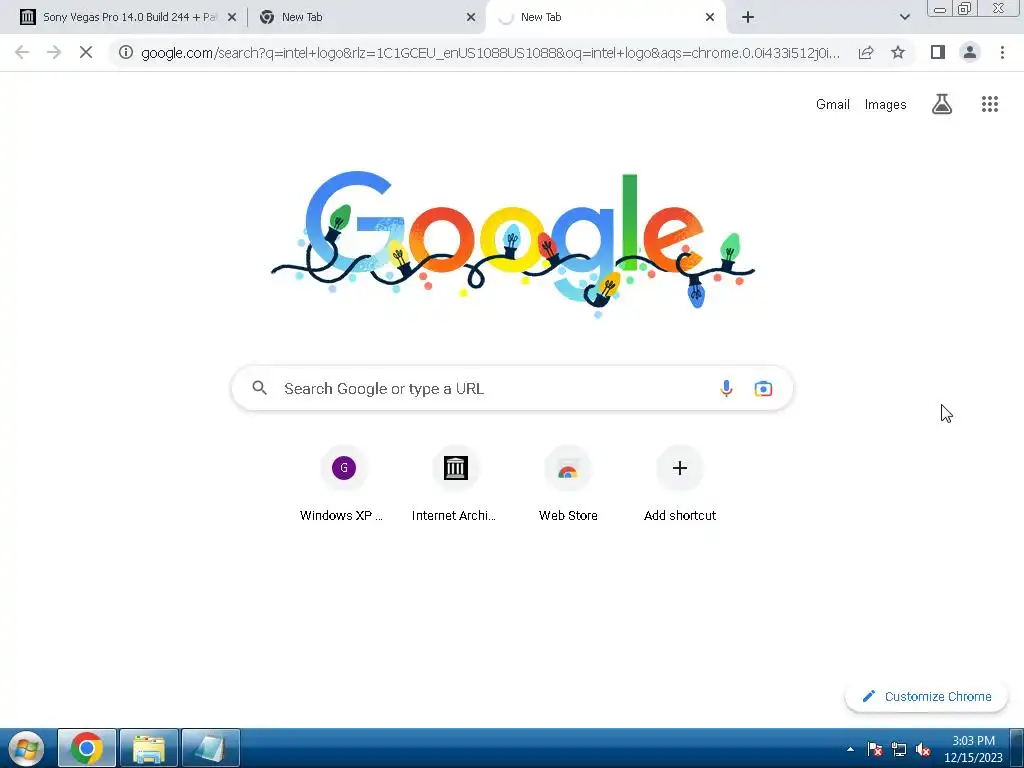Open Windows Explorer from taskbar

pos(149,748)
